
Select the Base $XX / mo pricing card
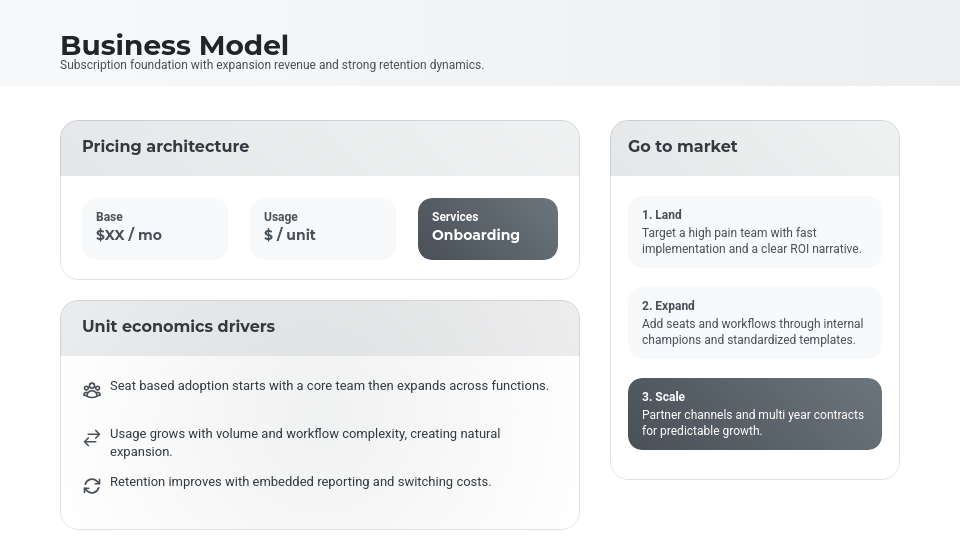tap(155, 228)
